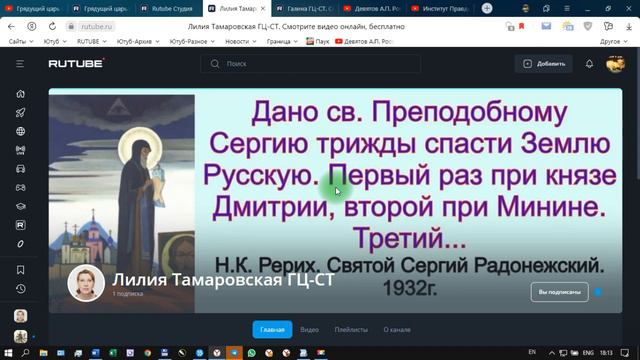Expand the Сайты bookmarks folder
Viewport: 640px width, 360px height.
21,41
